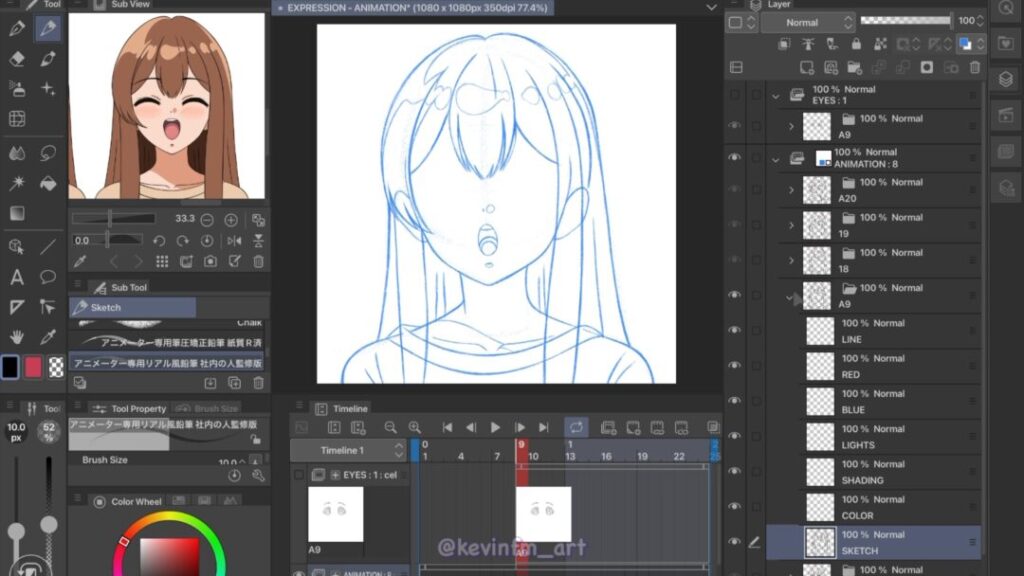Choose the Lasso selection tool
The height and width of the screenshot is (576, 1024).
coord(47,153)
